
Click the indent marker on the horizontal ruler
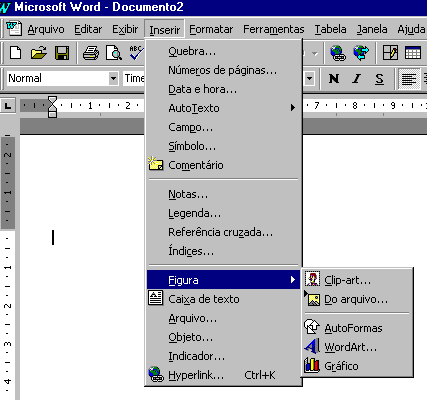(52, 107)
